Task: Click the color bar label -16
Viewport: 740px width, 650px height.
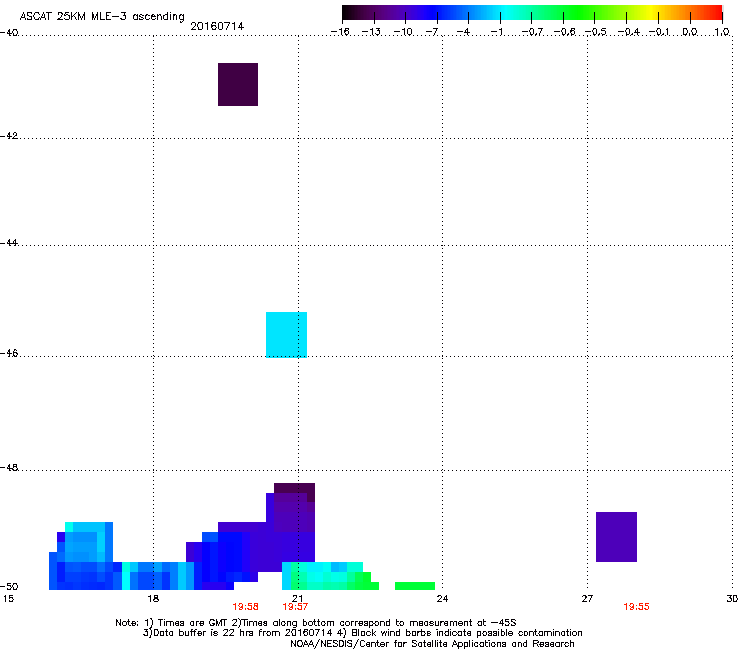Action: click(x=340, y=32)
